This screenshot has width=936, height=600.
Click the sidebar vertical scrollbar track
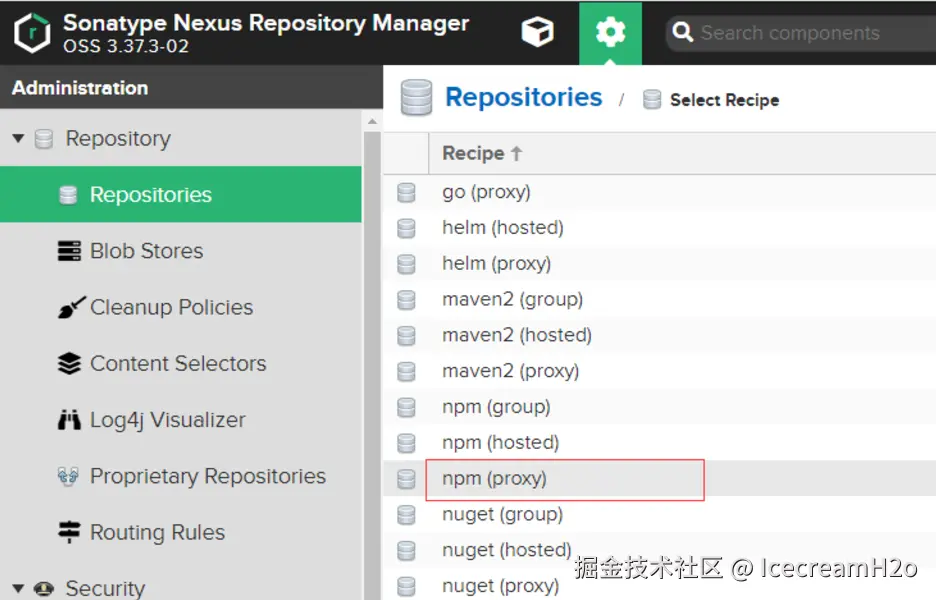(x=372, y=364)
